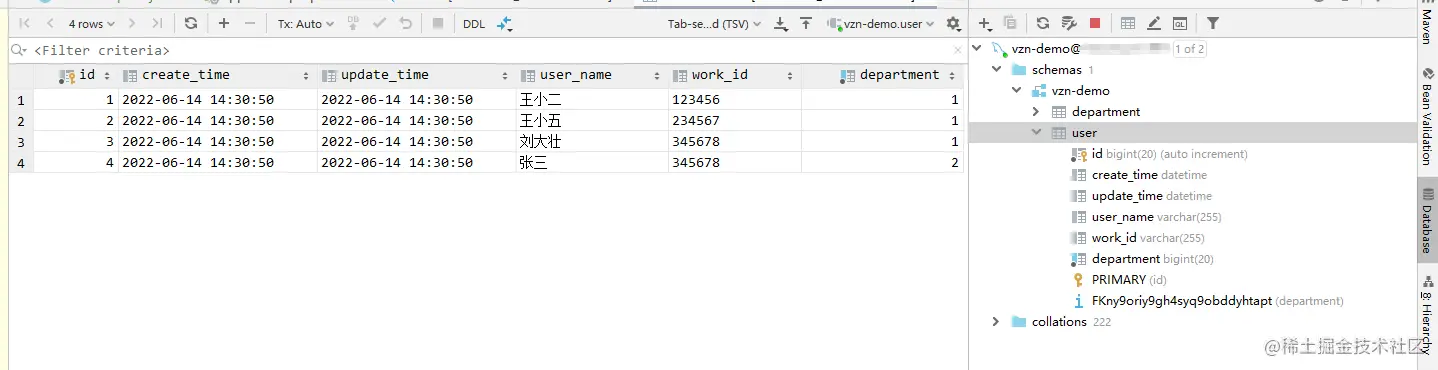
Task: Reload the table data
Action: pos(191,23)
